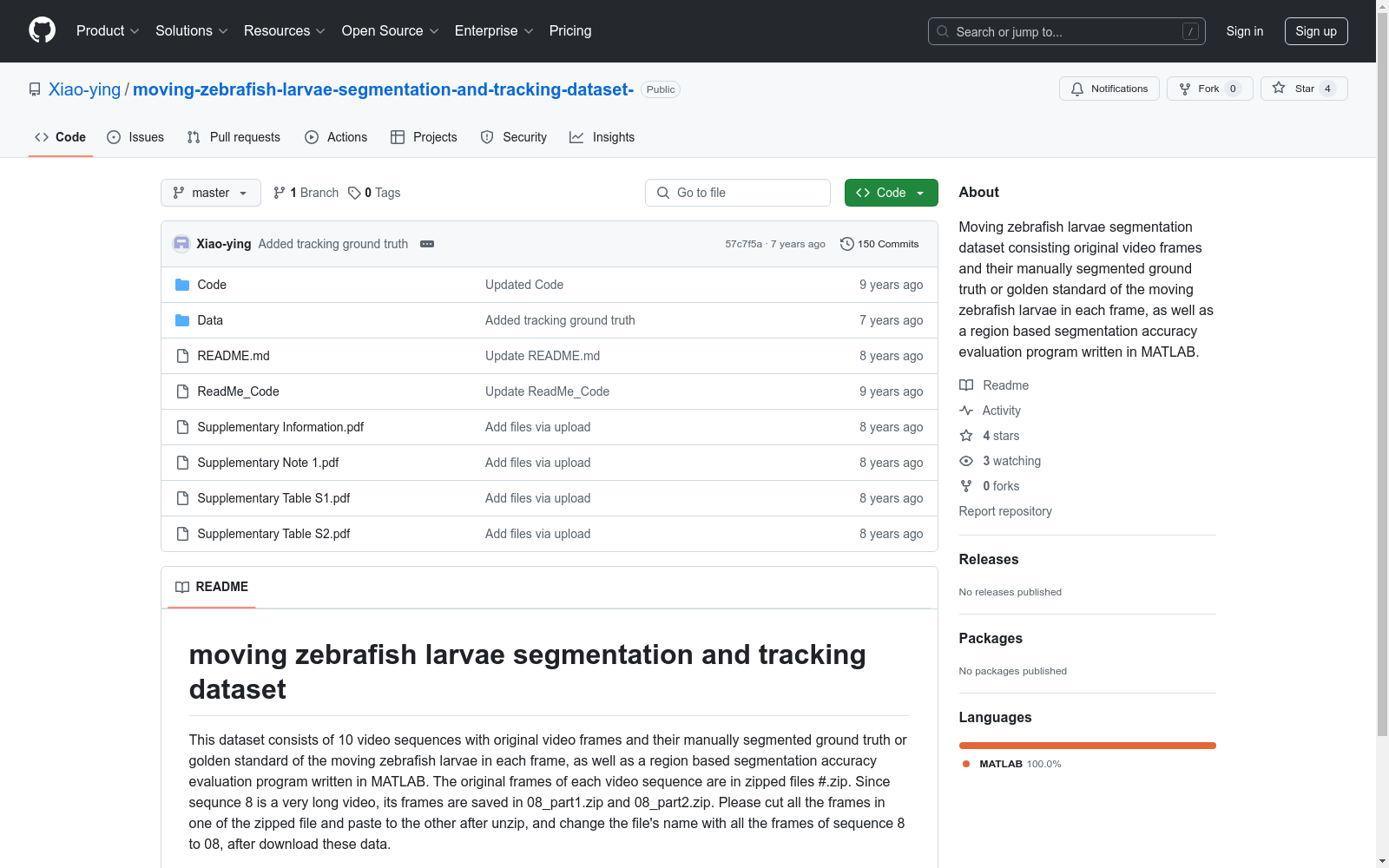The width and height of the screenshot is (1389, 868).
Task: Click Xiao-ying avatar in commit bar
Action: tap(181, 244)
